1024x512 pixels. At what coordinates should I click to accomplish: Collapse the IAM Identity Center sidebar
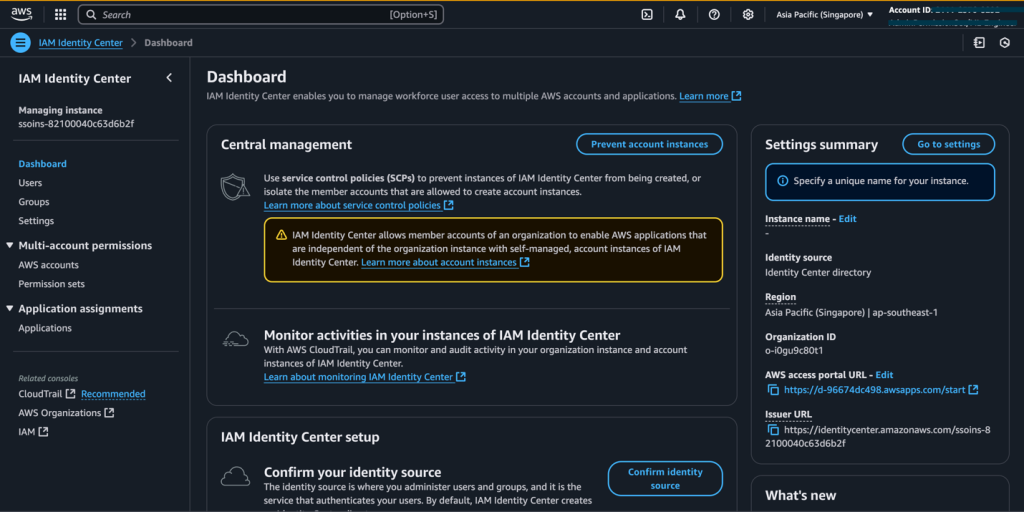point(169,78)
